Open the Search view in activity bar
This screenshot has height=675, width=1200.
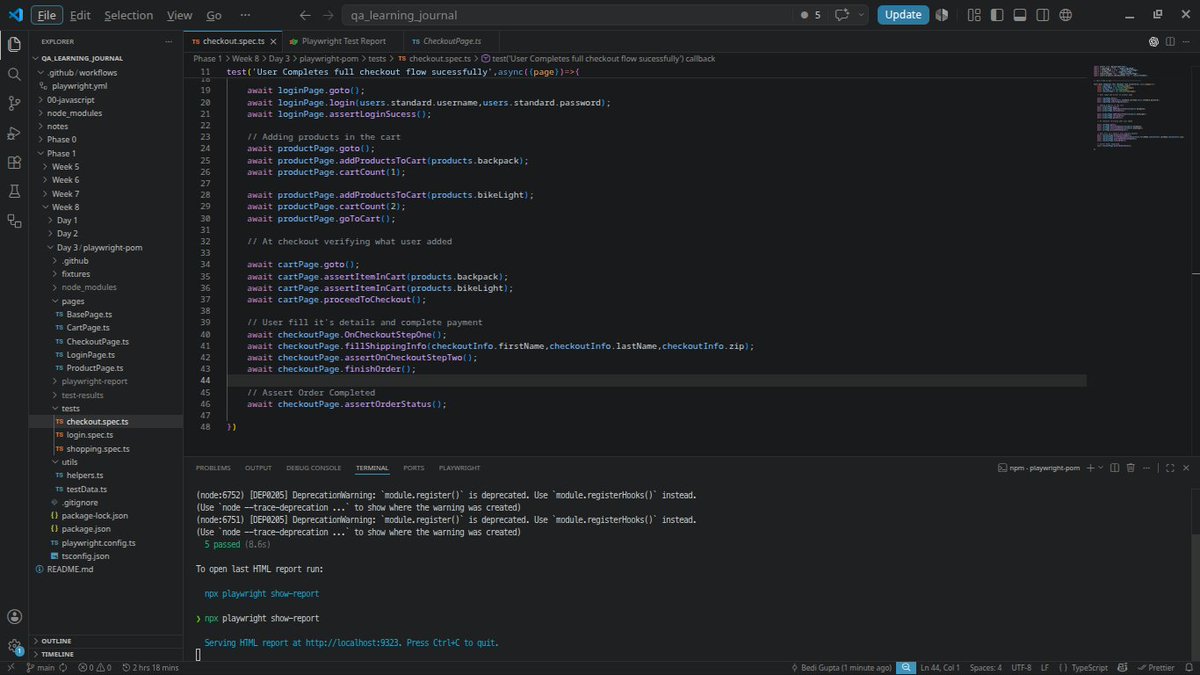coord(14,74)
